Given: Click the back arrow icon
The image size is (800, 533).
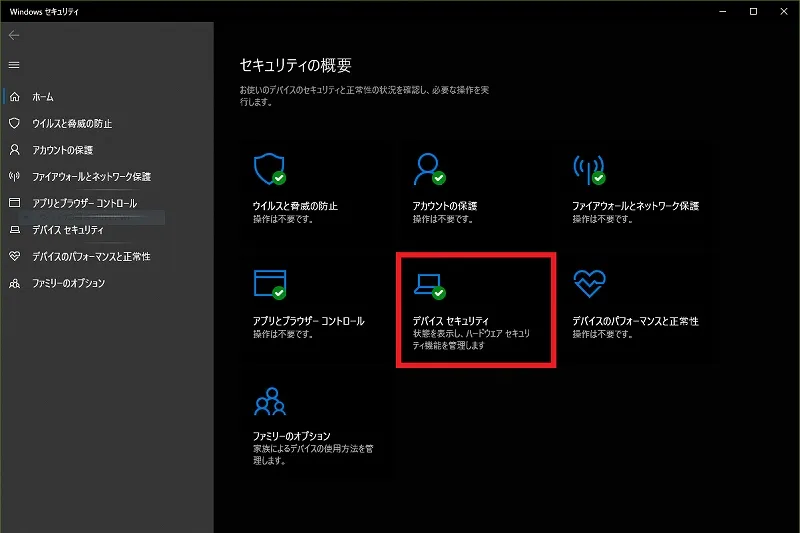Looking at the screenshot, I should (x=14, y=35).
